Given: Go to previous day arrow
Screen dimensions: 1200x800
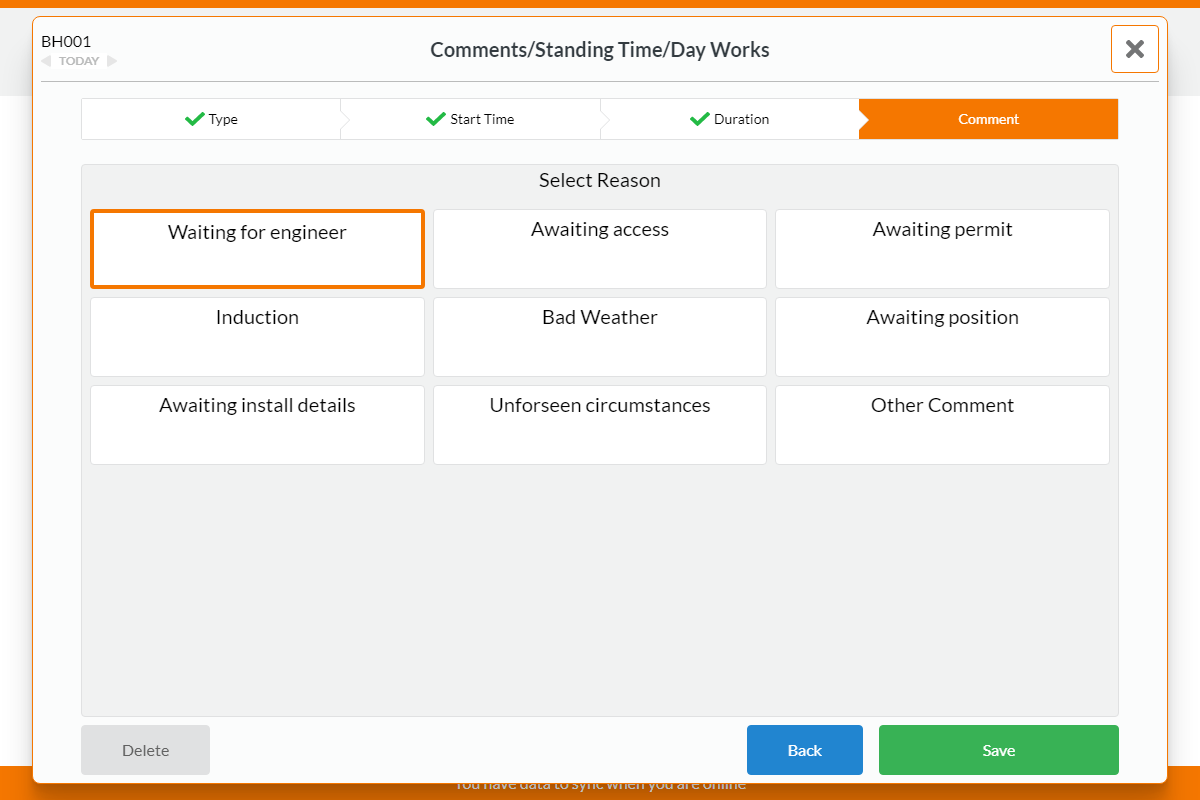Looking at the screenshot, I should tap(46, 61).
